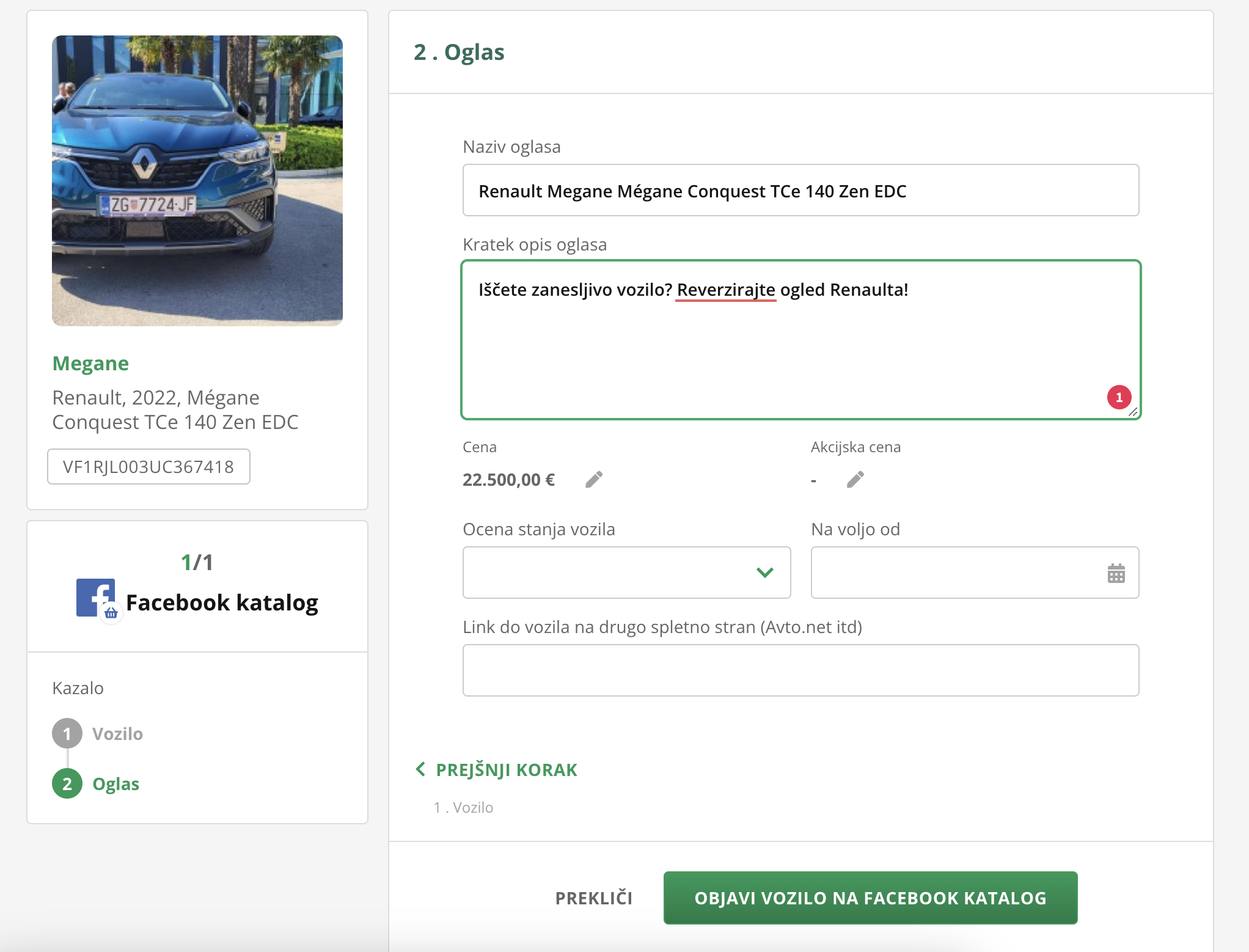Screen dimensions: 1249x952
Task: Open the Renault Megane car photo
Action: (197, 181)
